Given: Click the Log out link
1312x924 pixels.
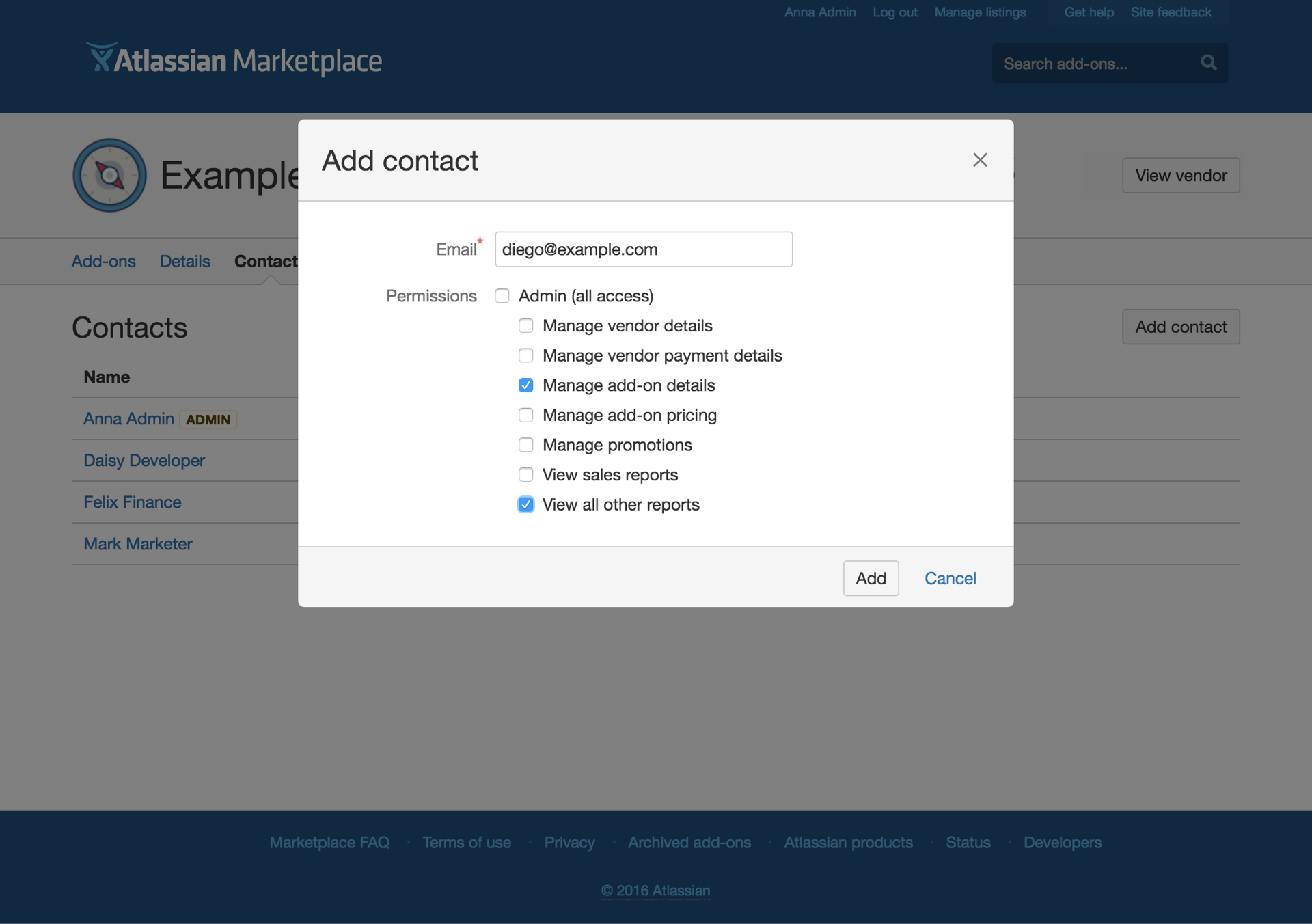Looking at the screenshot, I should click(894, 12).
